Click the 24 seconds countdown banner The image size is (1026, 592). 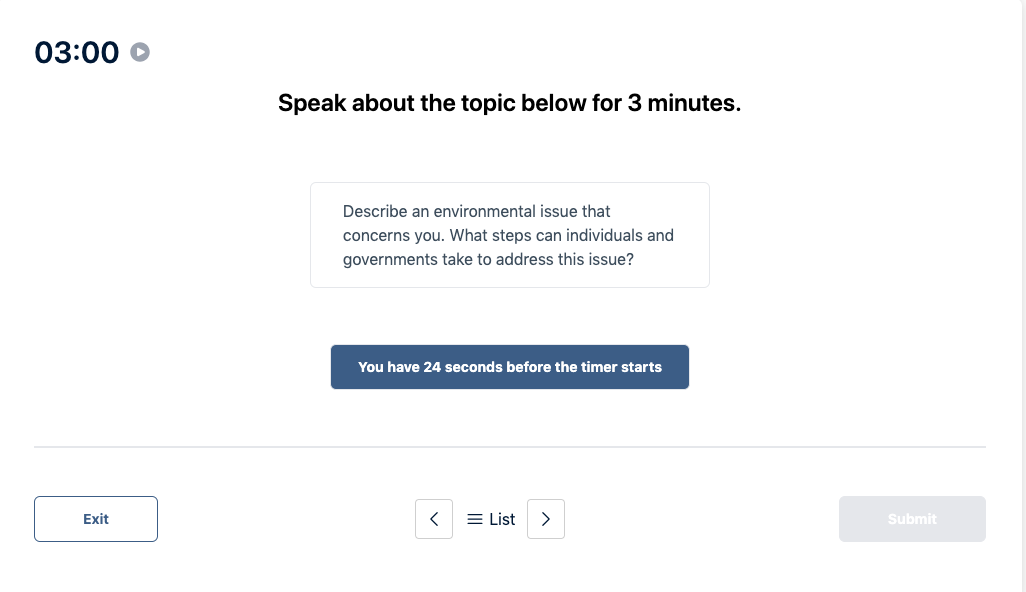tap(510, 367)
